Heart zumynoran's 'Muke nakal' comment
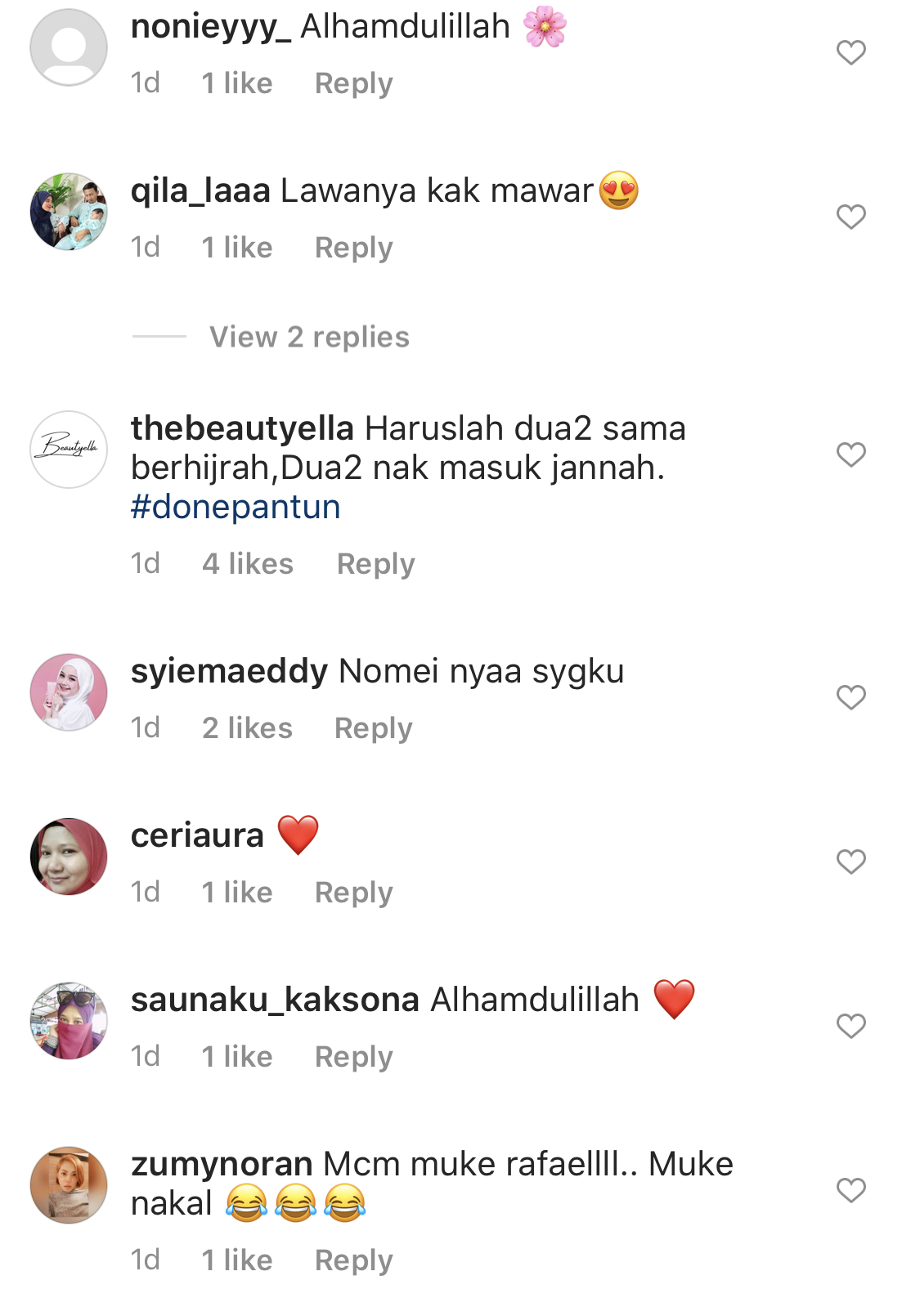Viewport: 920px width, 1316px height. point(850,1191)
